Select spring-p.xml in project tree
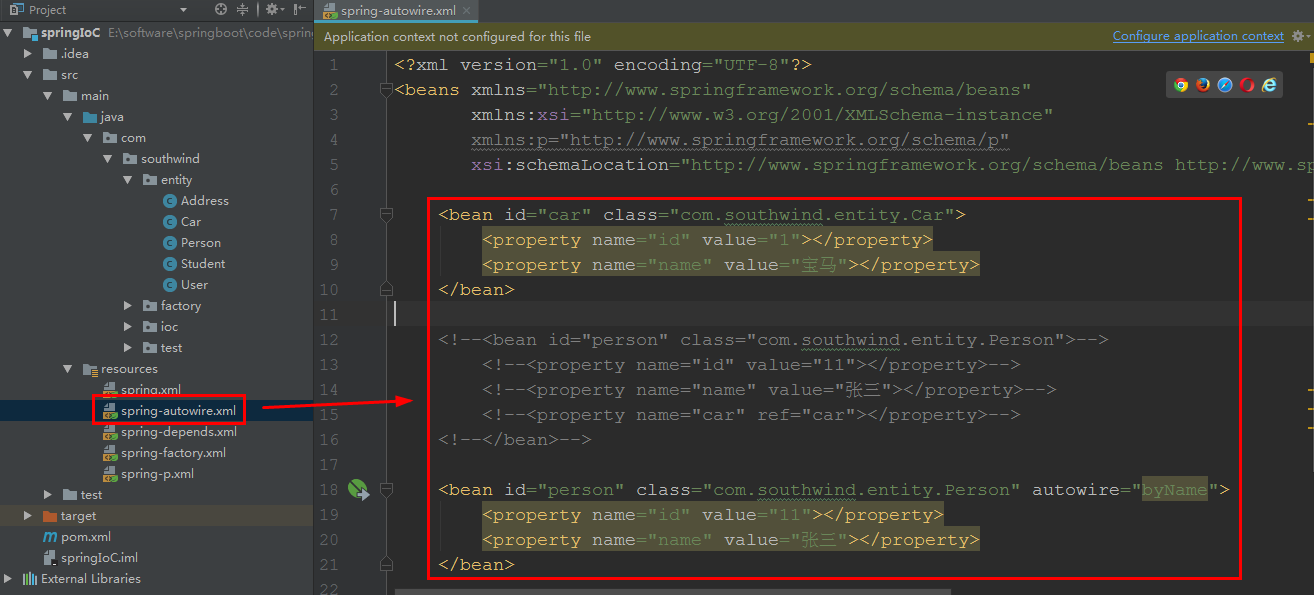The height and width of the screenshot is (595, 1314). 157,474
